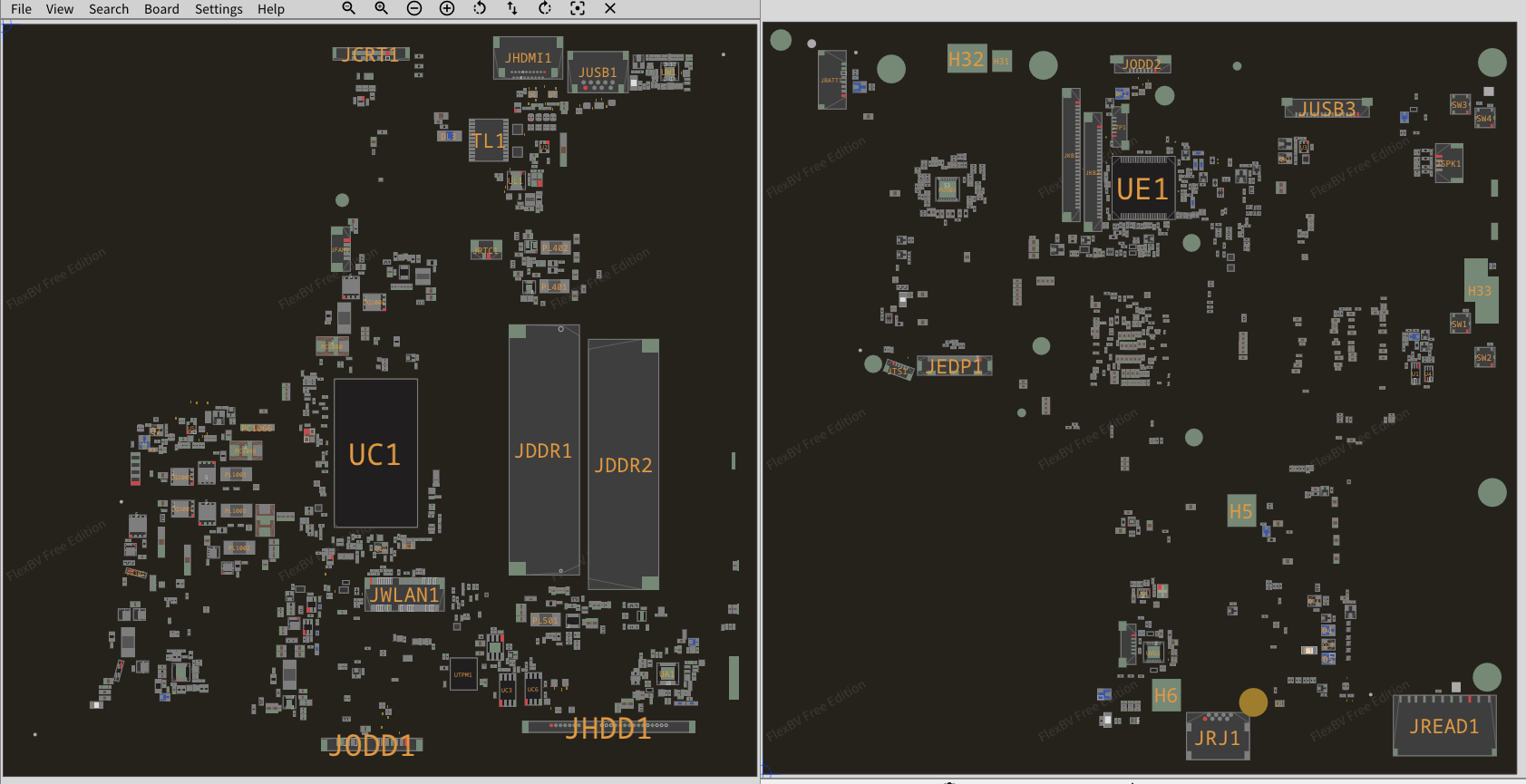
Task: Select the JDDR1 memory slot component
Action: 544,450
